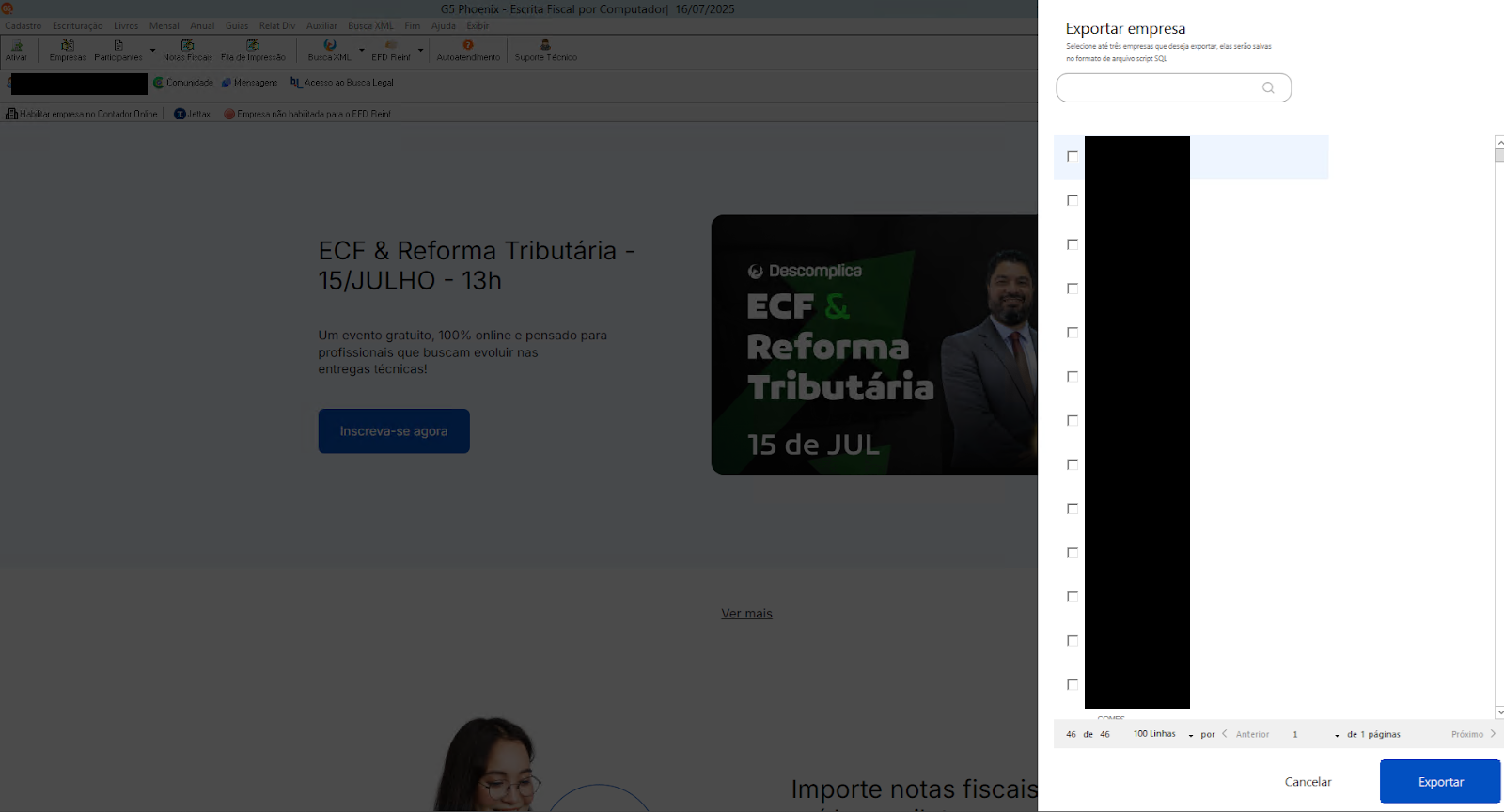
Task: Open the Empresas toolbar icon
Action: (x=68, y=50)
